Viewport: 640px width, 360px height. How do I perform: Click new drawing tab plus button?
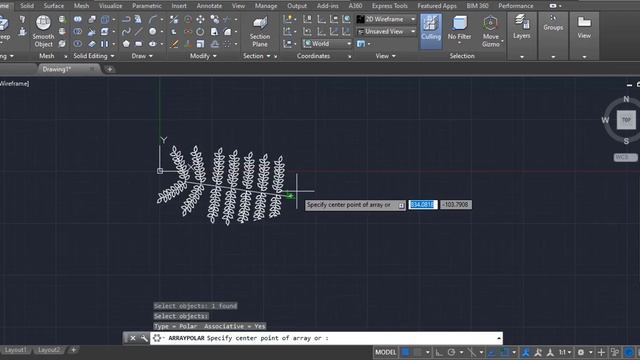click(109, 69)
